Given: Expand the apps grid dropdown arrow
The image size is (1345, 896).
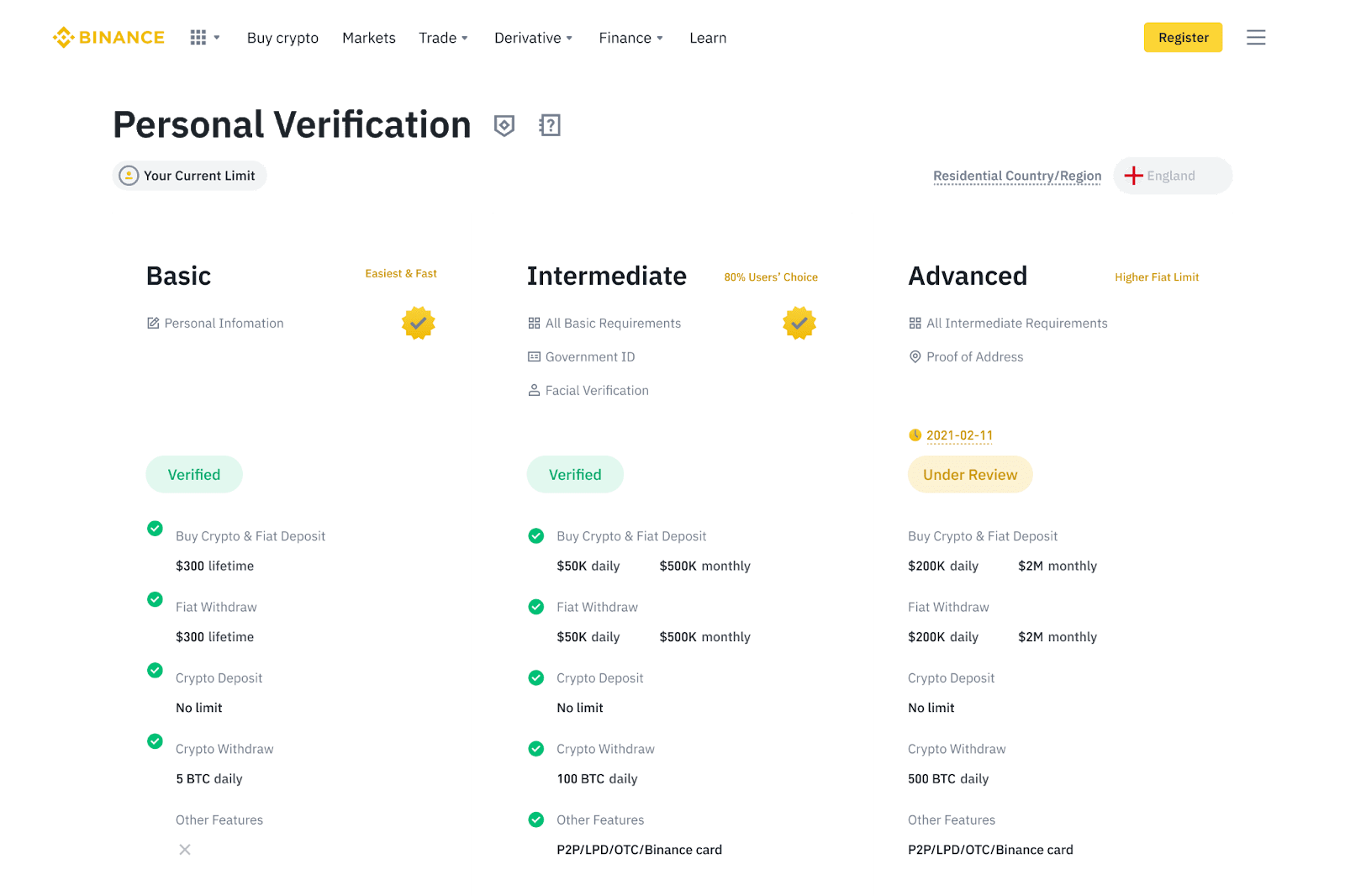Looking at the screenshot, I should (x=217, y=38).
